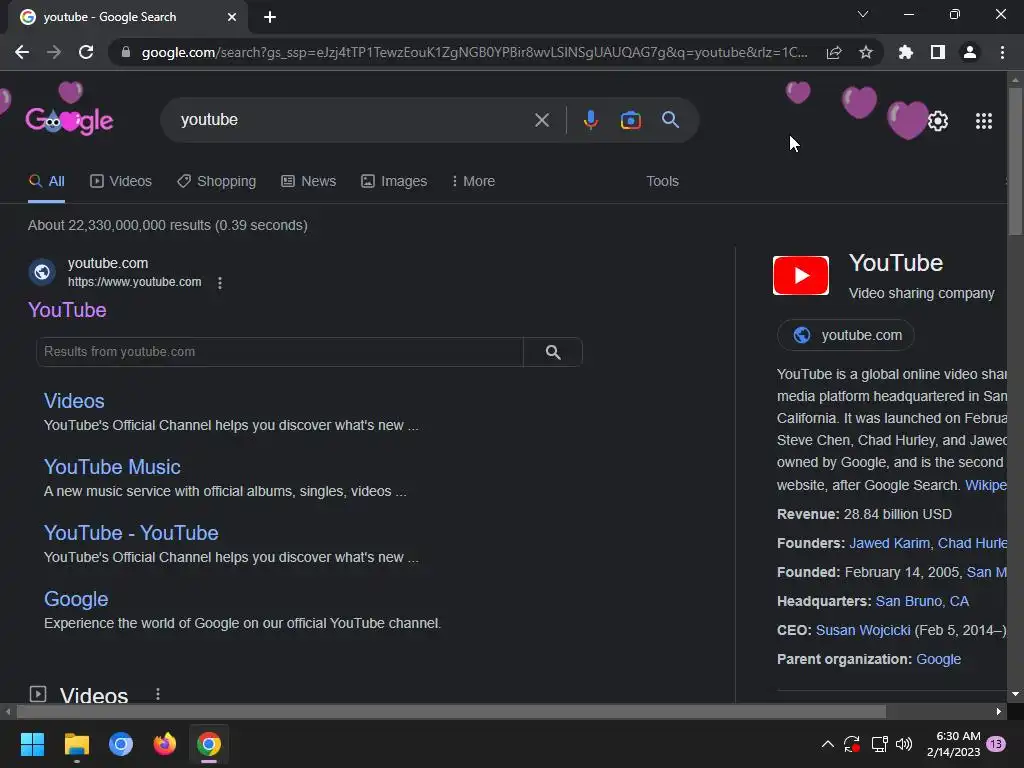Screen dimensions: 1024x768
Task: Open the volume speaker tray icon
Action: pyautogui.click(x=904, y=744)
